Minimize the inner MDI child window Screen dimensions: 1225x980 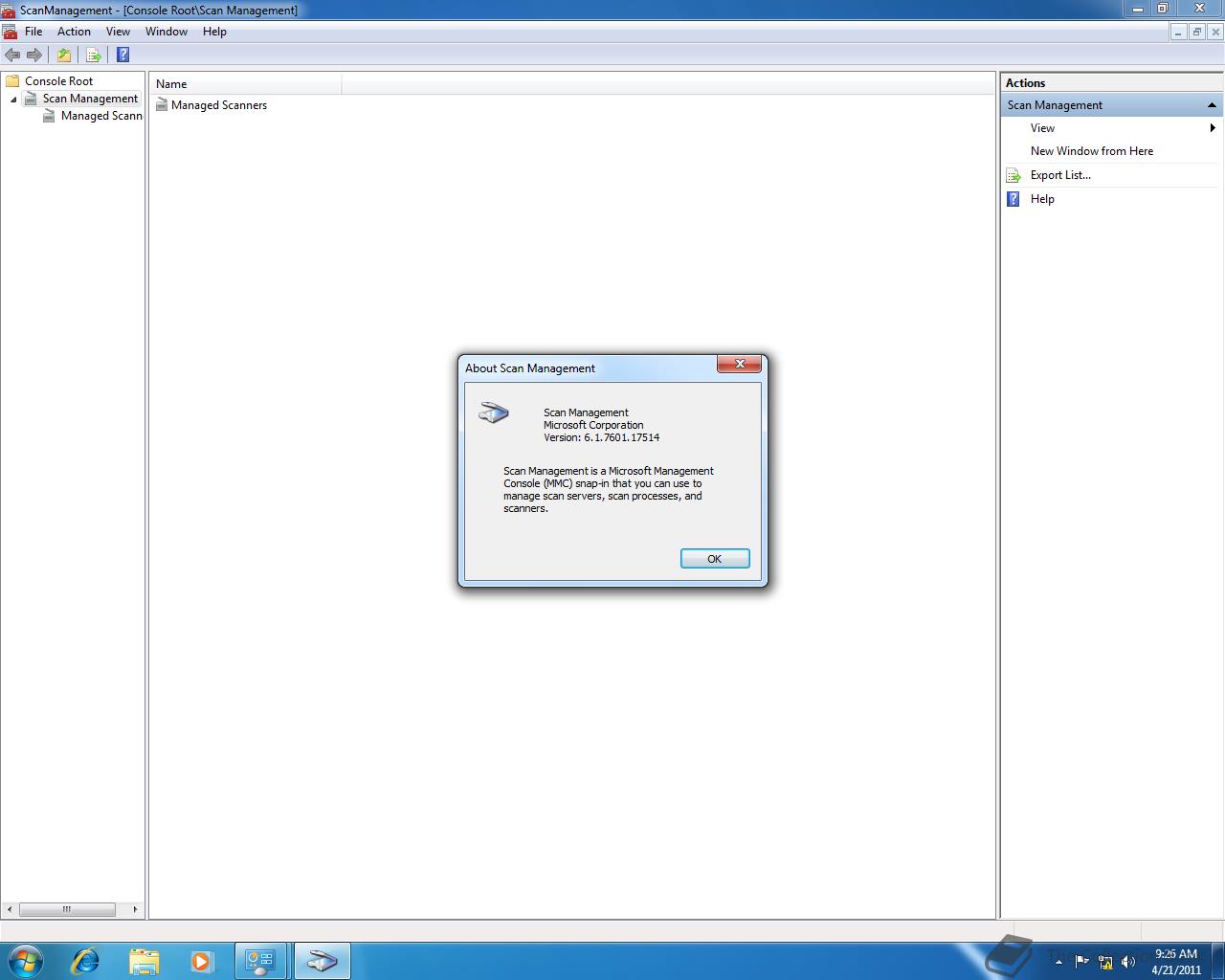1178,32
